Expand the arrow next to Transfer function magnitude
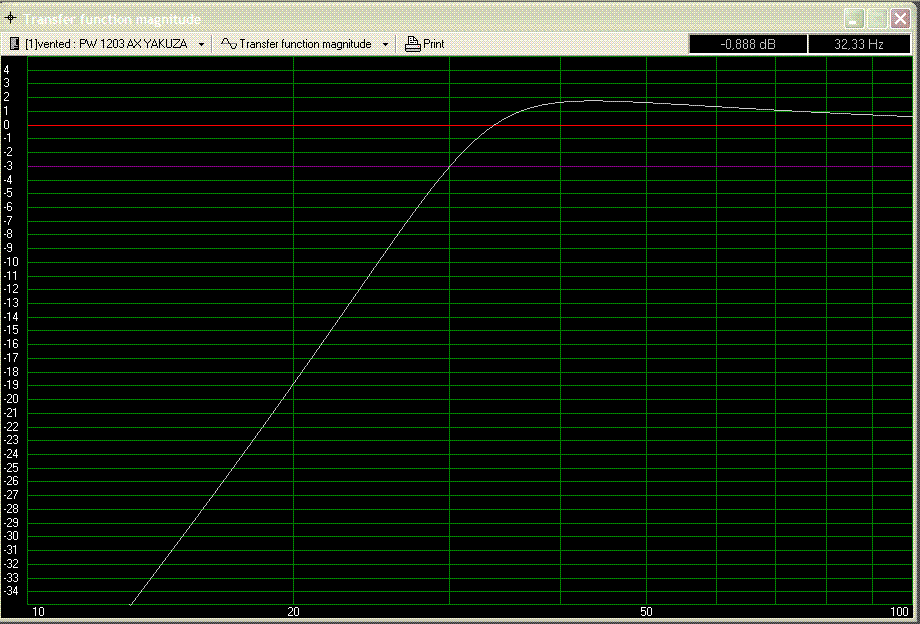The height and width of the screenshot is (624, 920). coord(385,45)
